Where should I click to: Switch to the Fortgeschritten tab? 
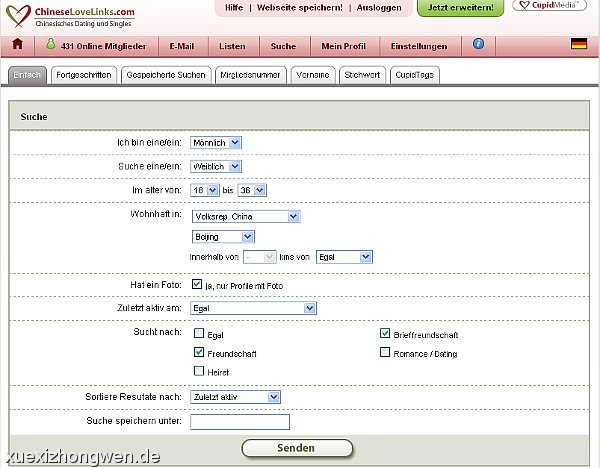[84, 75]
